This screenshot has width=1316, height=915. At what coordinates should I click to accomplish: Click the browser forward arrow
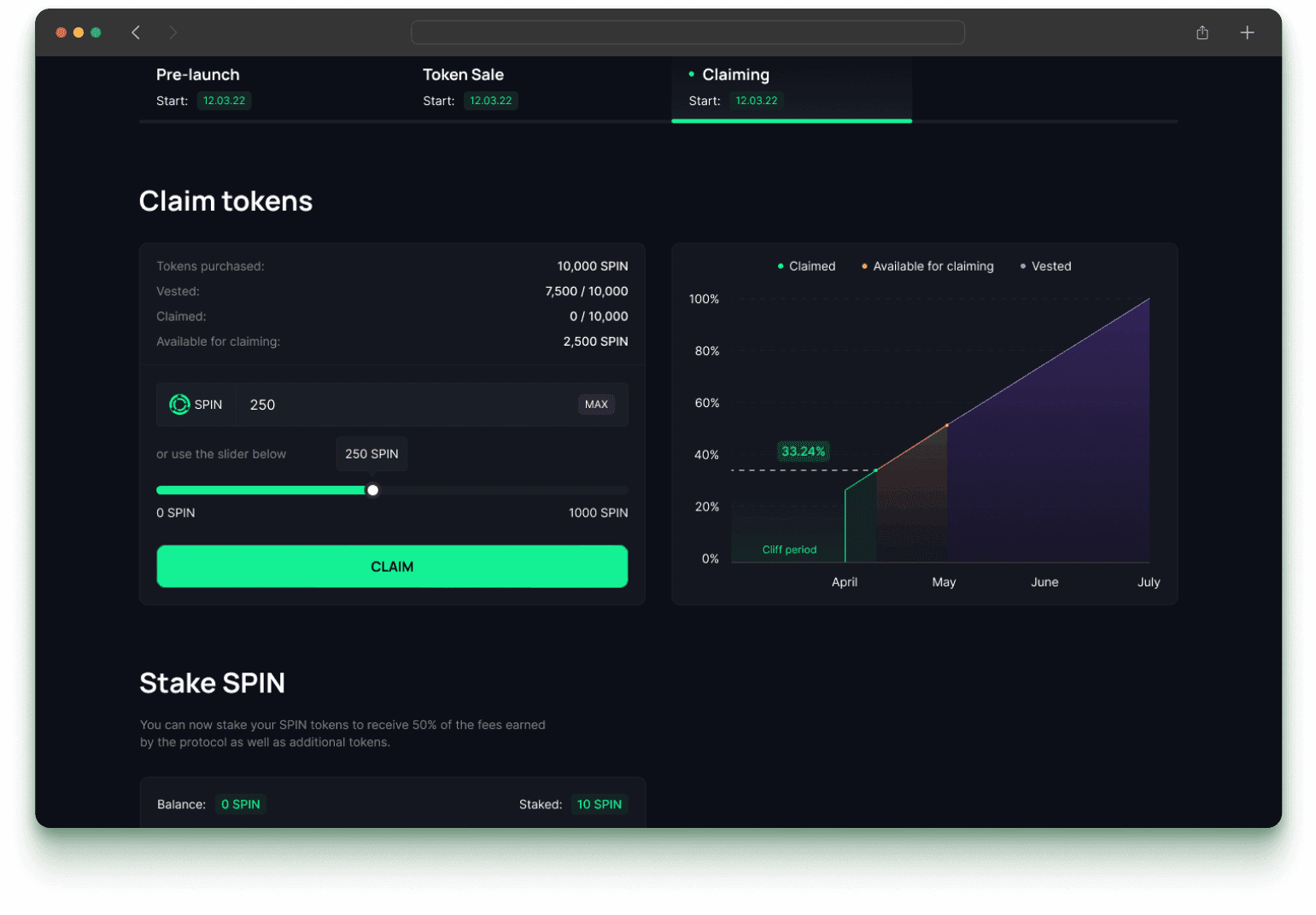pyautogui.click(x=173, y=32)
